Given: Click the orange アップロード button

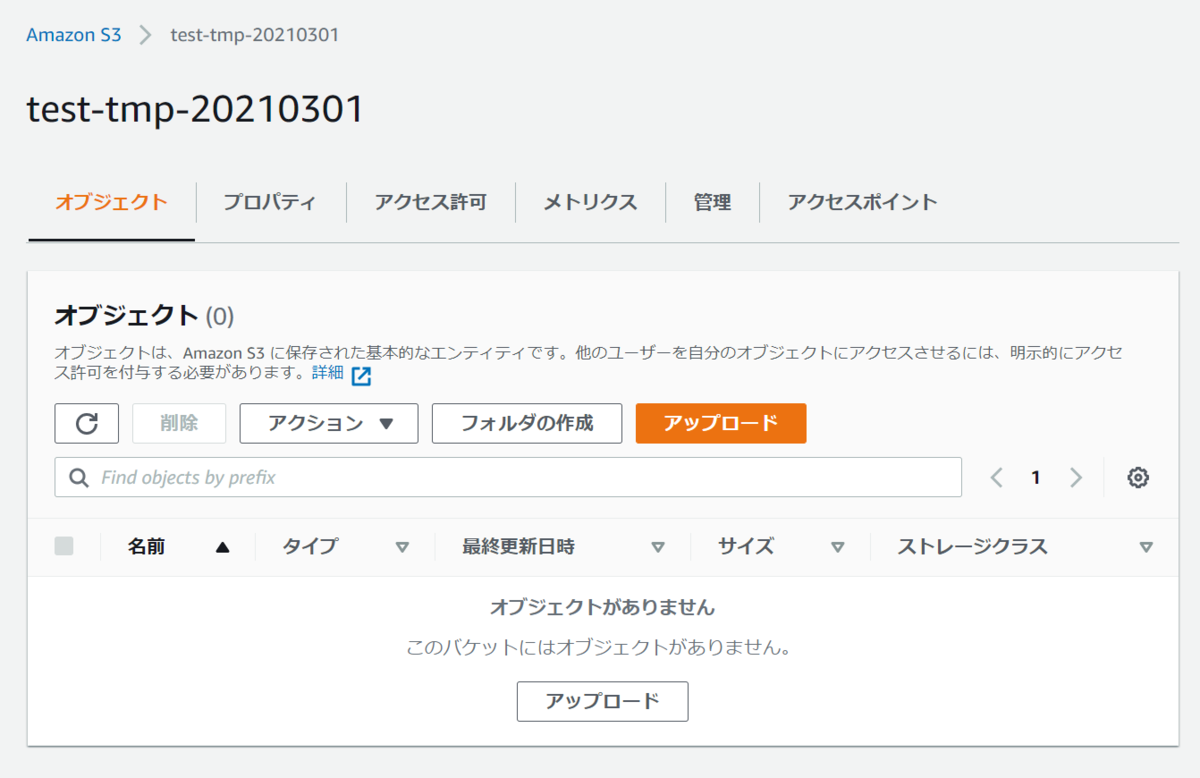Looking at the screenshot, I should coord(720,423).
